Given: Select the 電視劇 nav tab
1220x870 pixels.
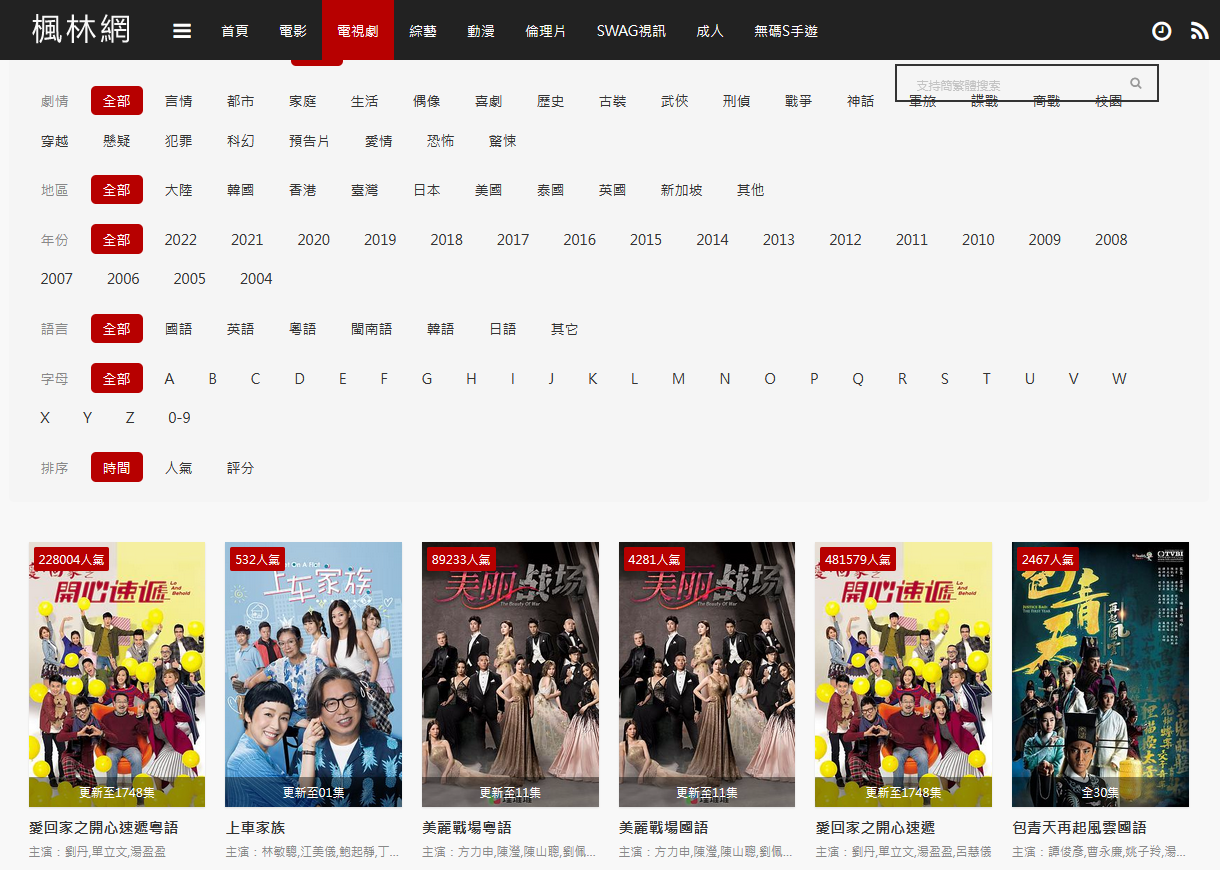Looking at the screenshot, I should tap(358, 31).
